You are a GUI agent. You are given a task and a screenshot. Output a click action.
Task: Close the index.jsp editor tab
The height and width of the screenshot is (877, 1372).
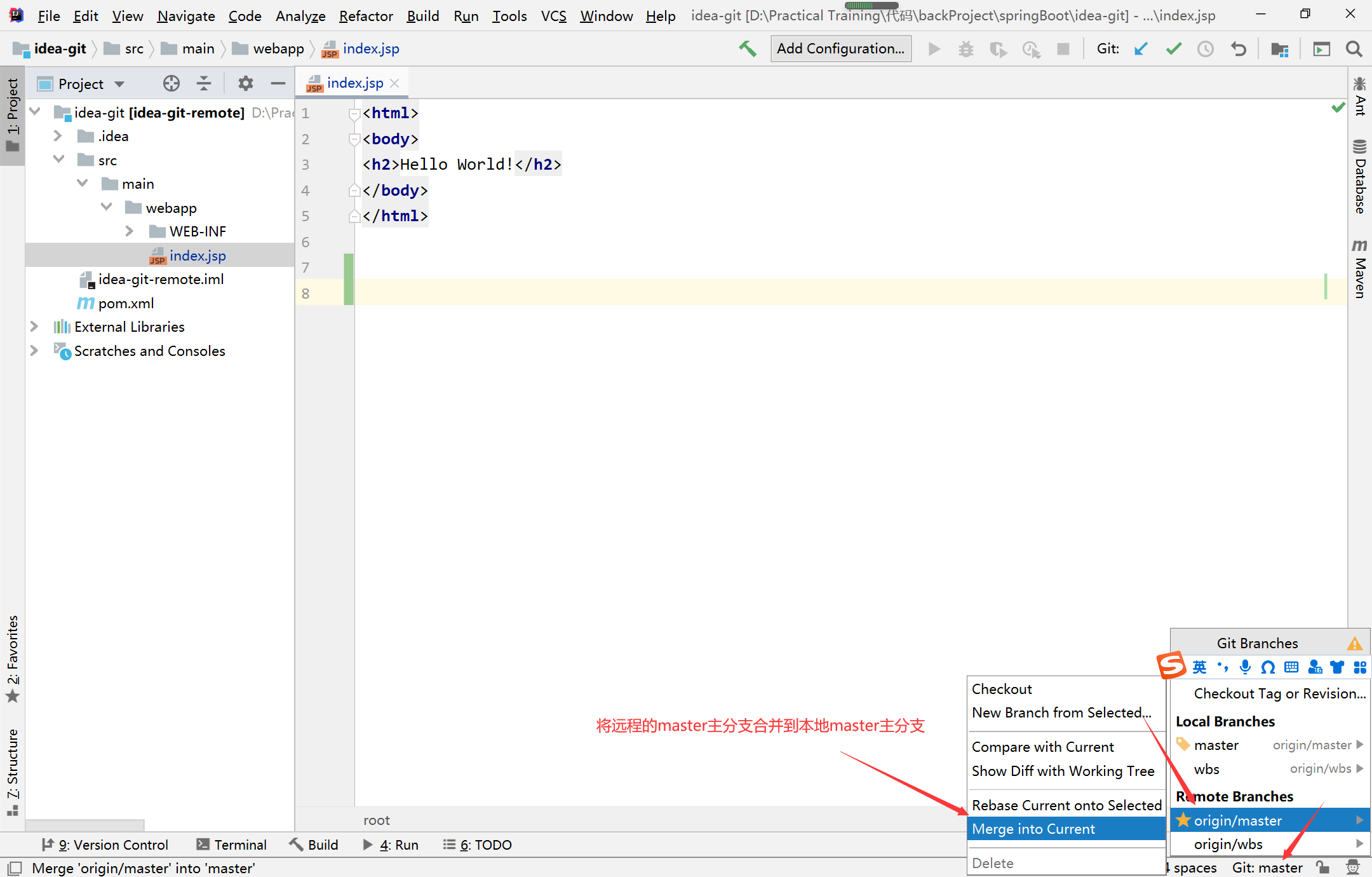tap(394, 83)
